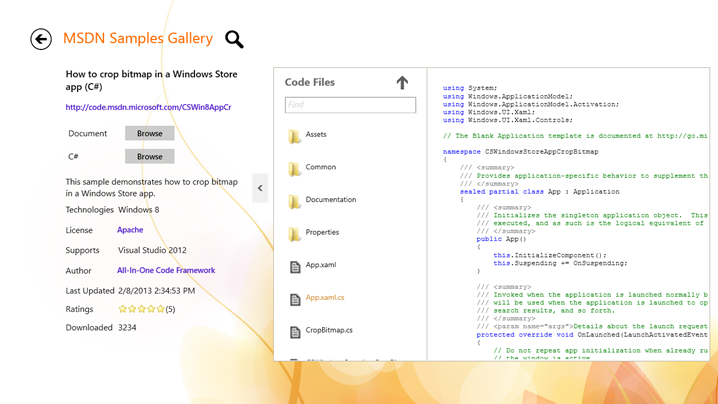
Task: Collapse the details pane with the chevron
Action: click(x=260, y=188)
